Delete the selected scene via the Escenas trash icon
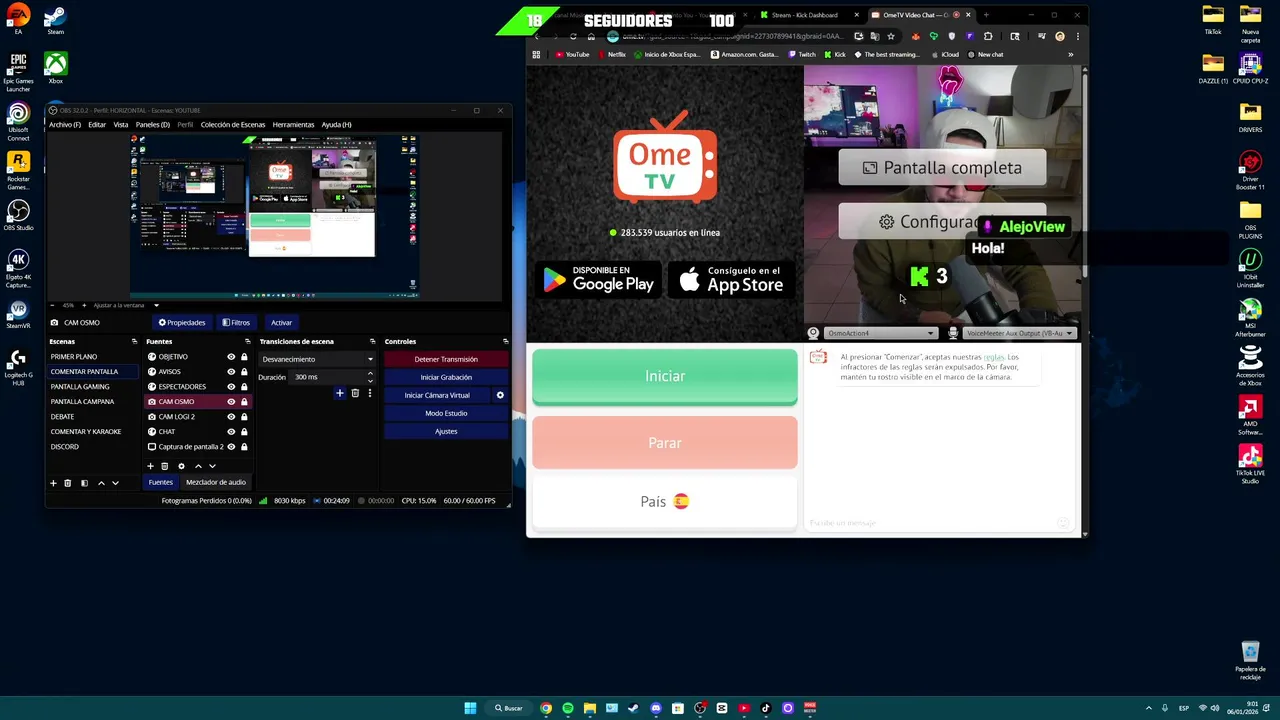 click(68, 483)
